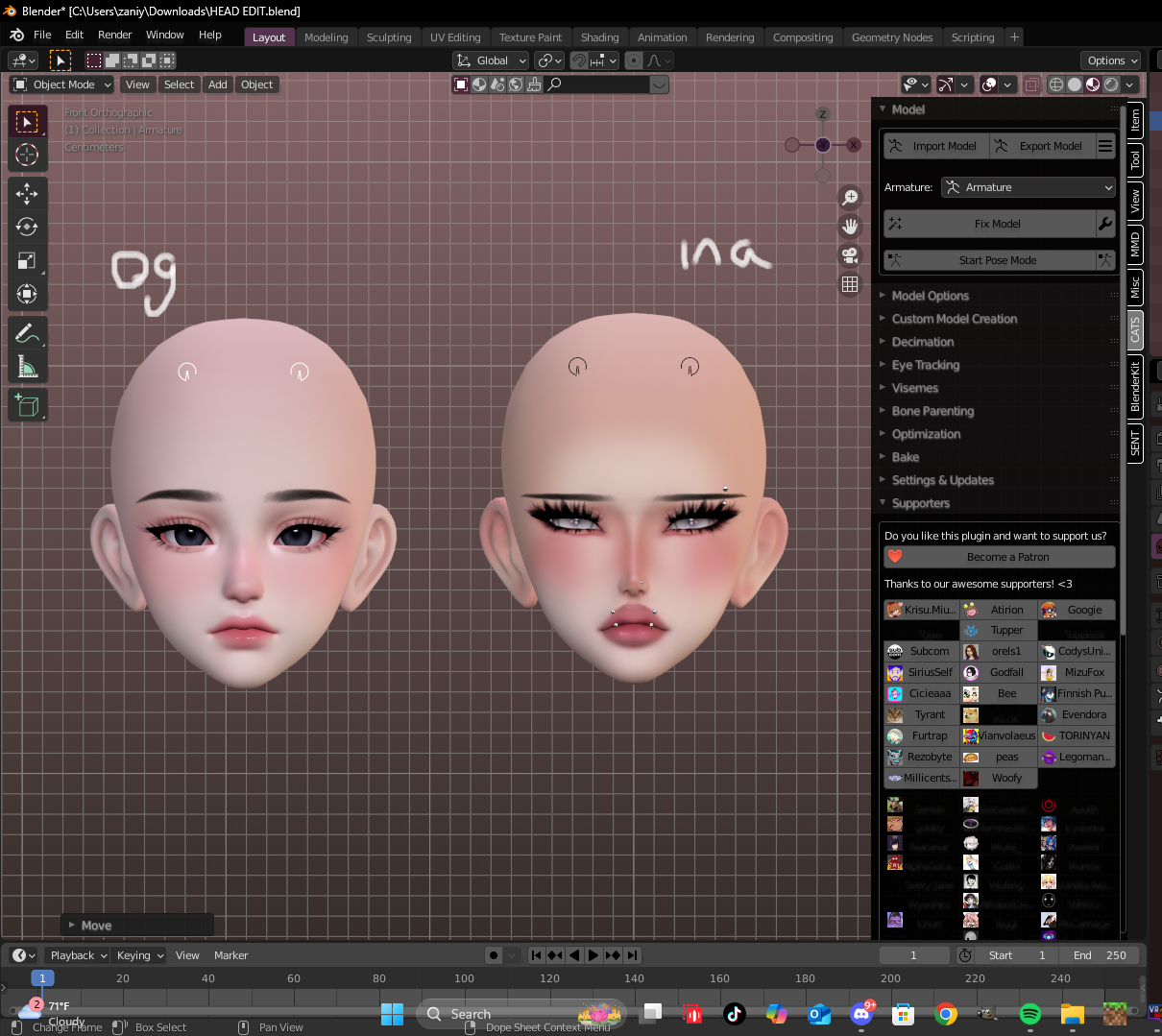Screen dimensions: 1162x1036
Task: Open the Render menu
Action: [114, 35]
